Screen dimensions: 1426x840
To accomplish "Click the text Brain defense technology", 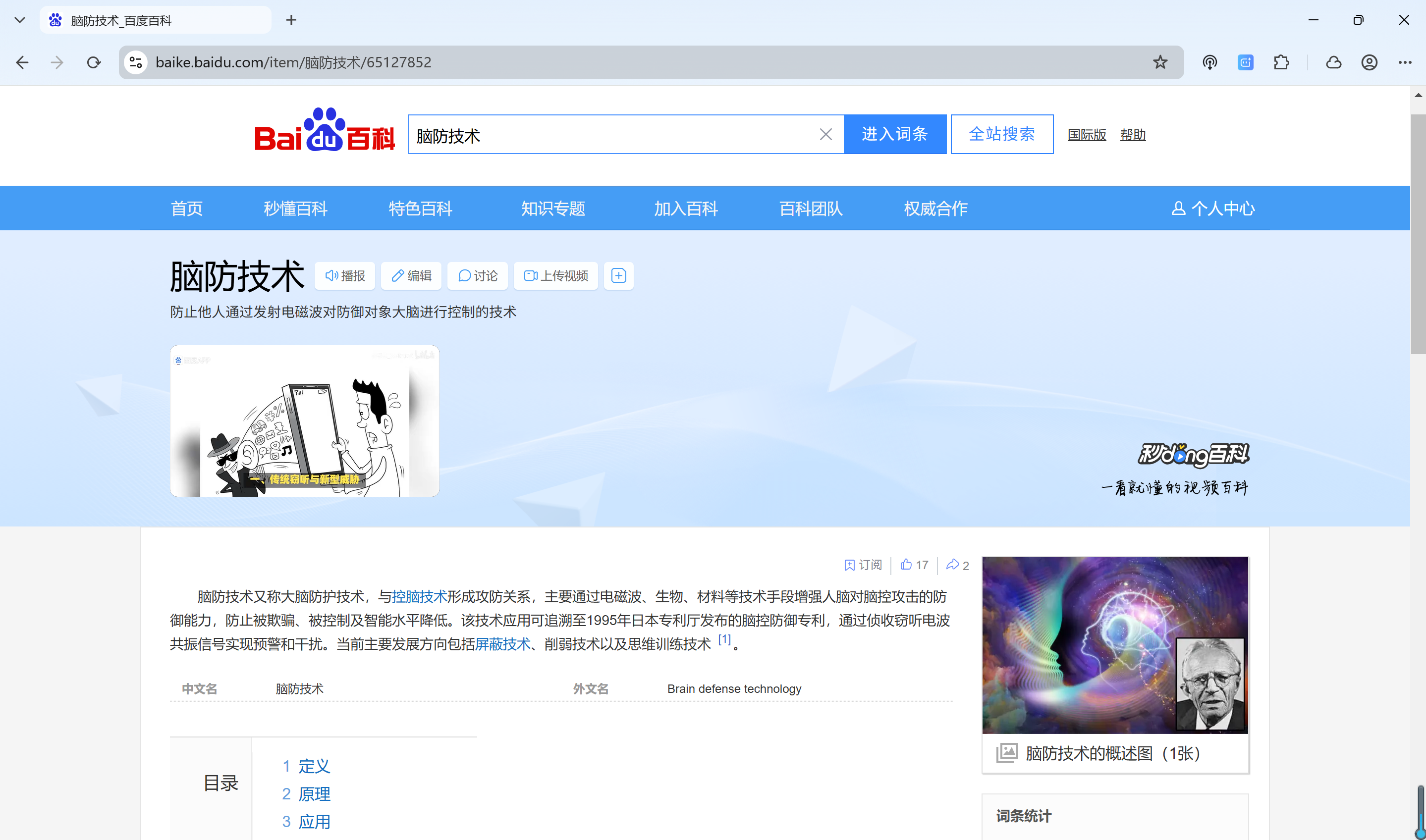I will point(734,688).
